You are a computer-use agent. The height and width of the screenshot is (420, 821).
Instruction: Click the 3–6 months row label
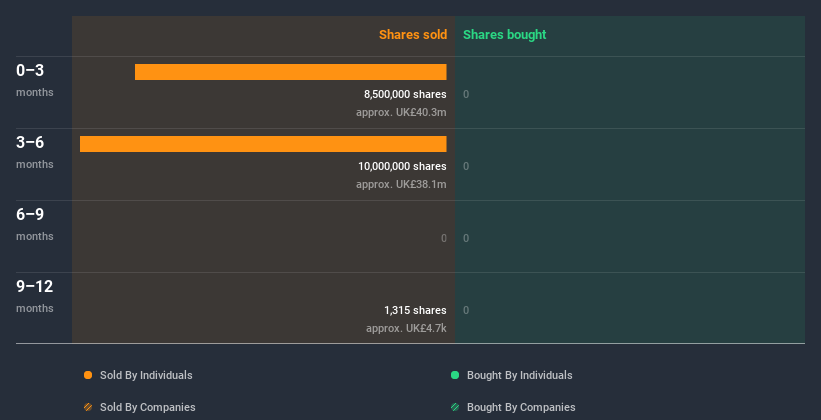(x=35, y=152)
